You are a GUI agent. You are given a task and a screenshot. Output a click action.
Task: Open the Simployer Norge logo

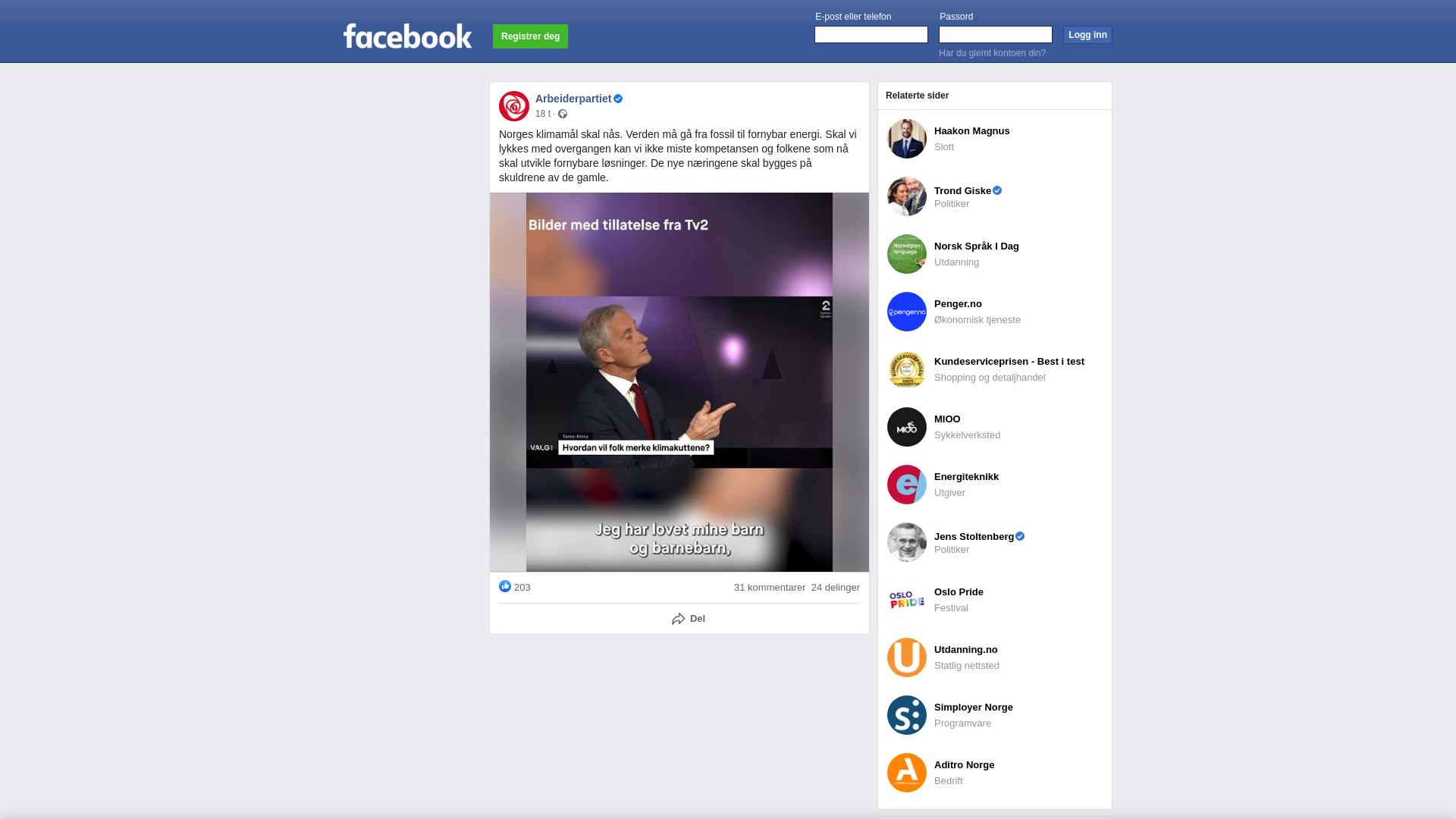pyautogui.click(x=907, y=715)
